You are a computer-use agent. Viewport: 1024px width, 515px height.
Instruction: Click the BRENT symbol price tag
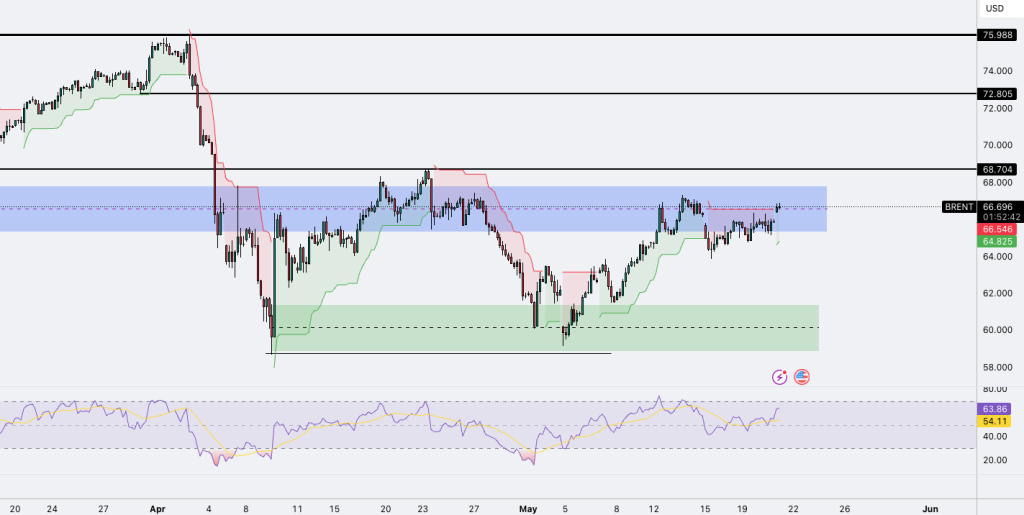point(959,207)
